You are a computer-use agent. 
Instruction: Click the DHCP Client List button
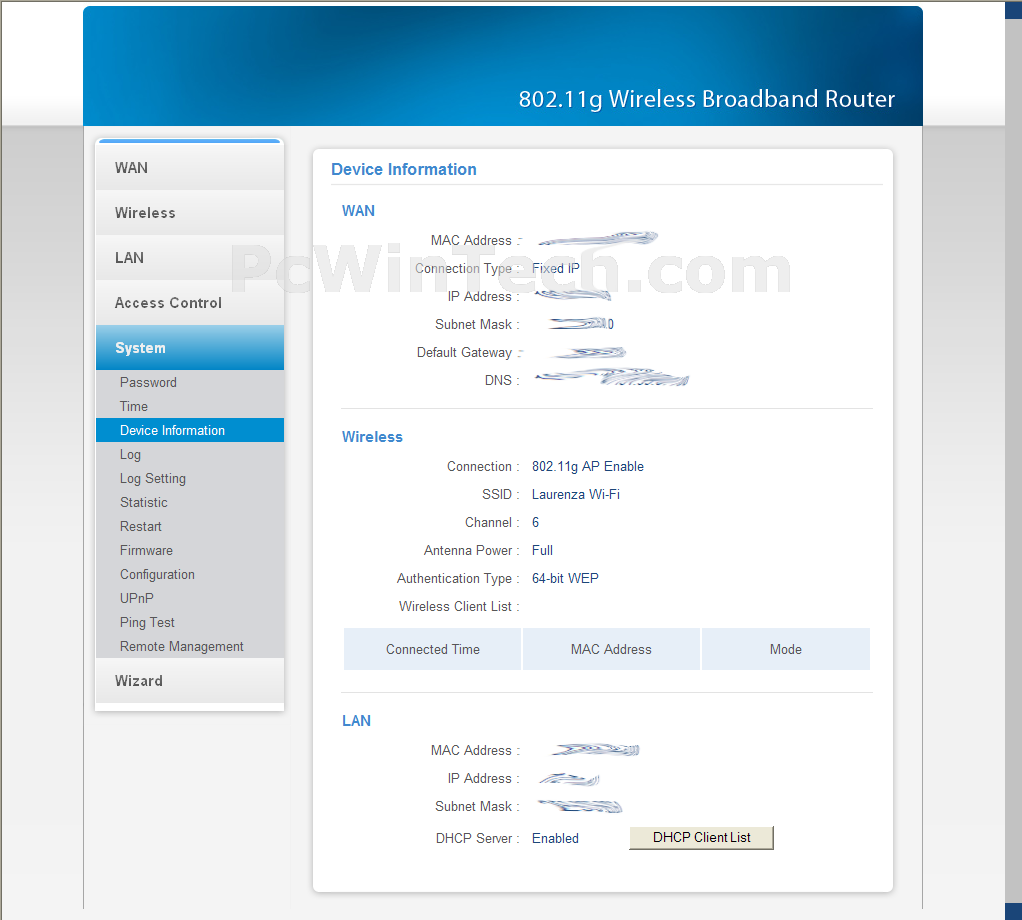[x=701, y=837]
